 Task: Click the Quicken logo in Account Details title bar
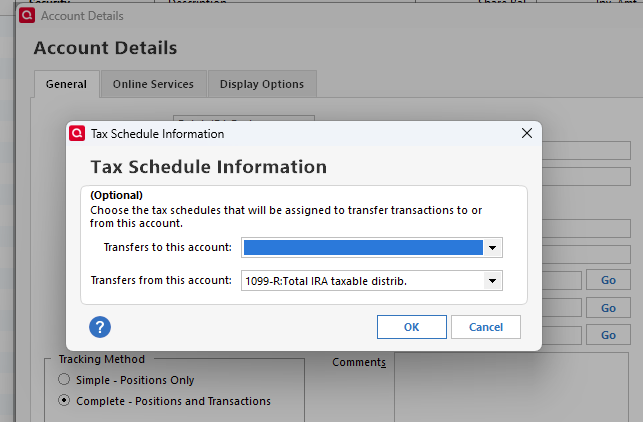click(27, 16)
